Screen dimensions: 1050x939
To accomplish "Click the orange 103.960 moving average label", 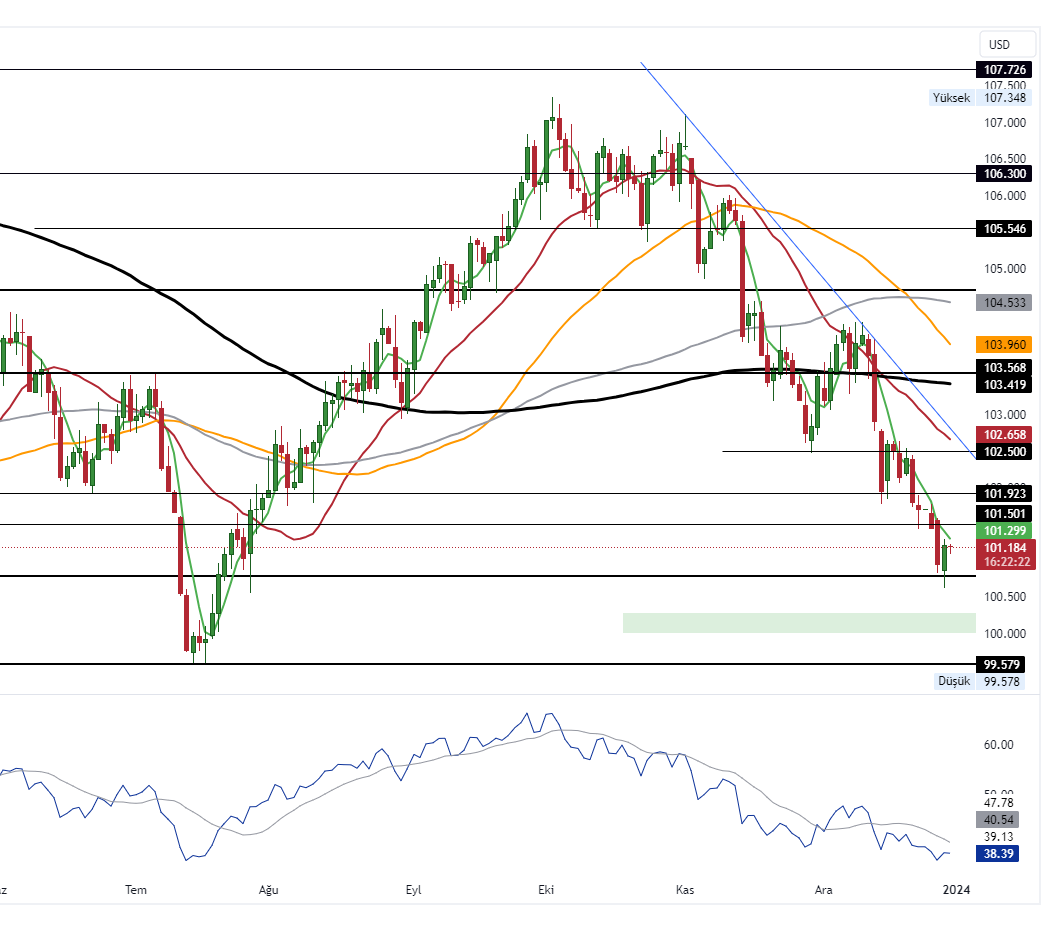I will click(1003, 344).
